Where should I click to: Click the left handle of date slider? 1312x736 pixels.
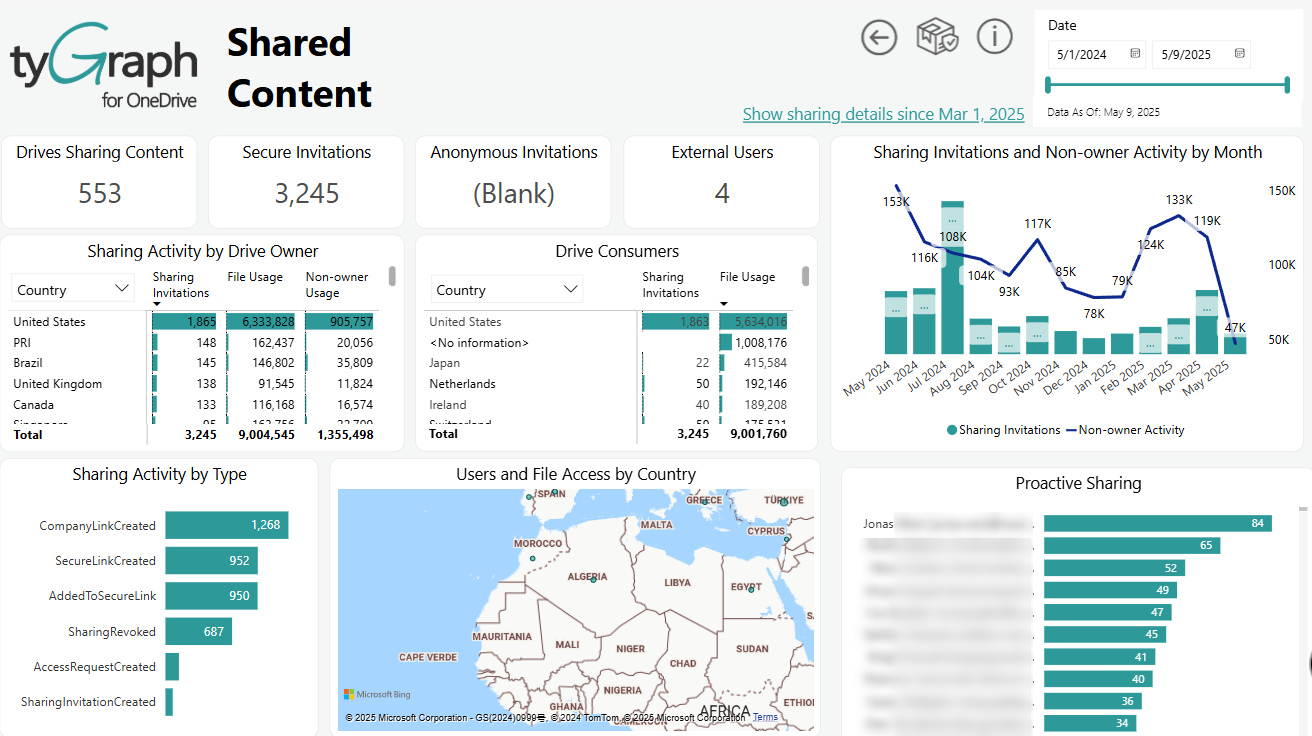click(1048, 85)
